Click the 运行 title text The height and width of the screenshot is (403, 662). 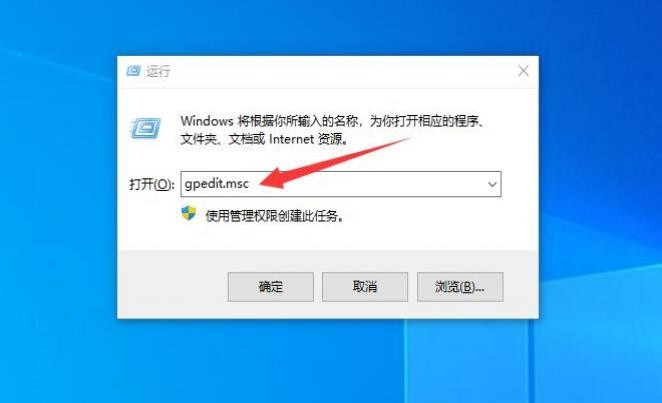click(158, 71)
